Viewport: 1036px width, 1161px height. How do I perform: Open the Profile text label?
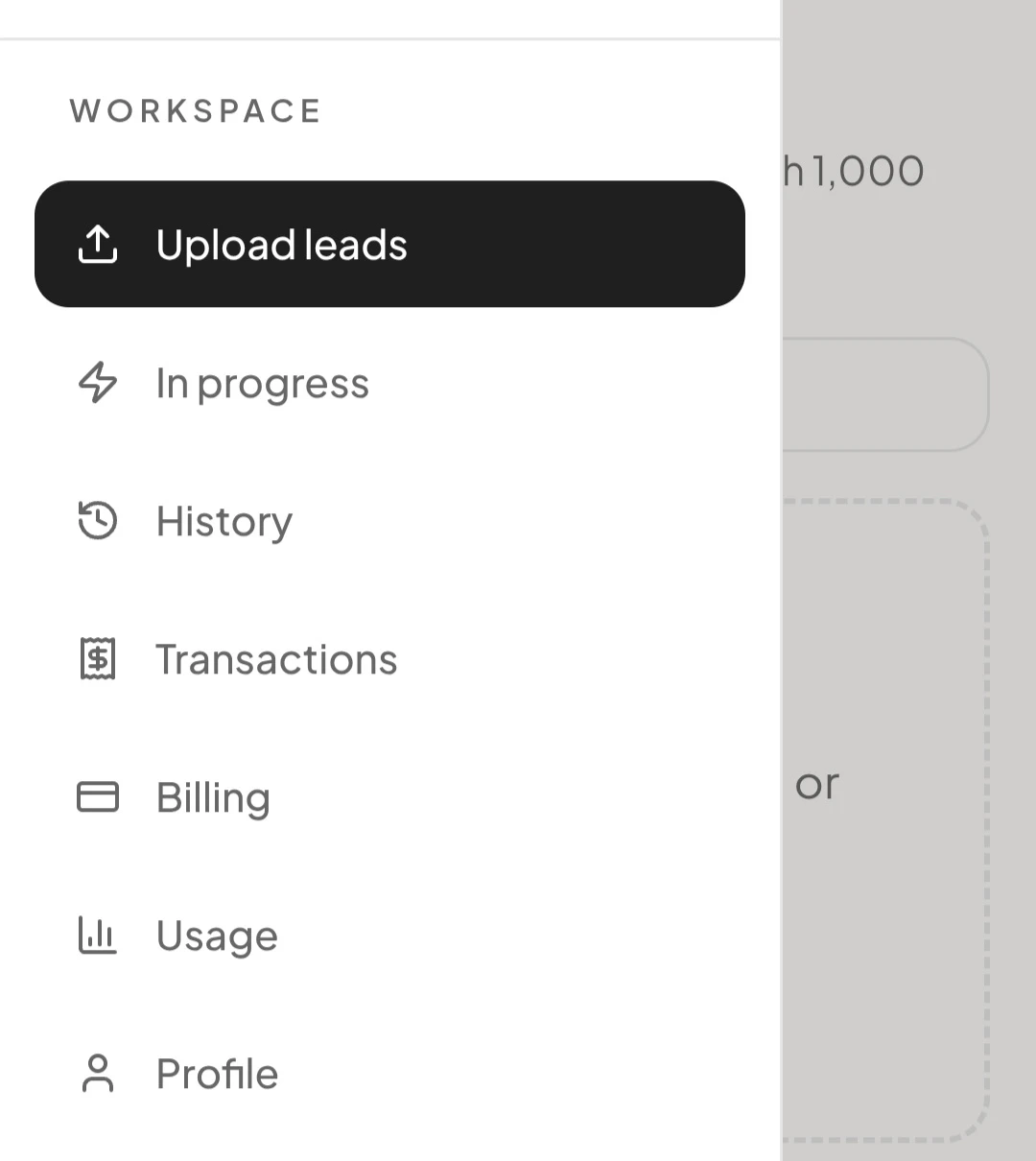point(217,1075)
